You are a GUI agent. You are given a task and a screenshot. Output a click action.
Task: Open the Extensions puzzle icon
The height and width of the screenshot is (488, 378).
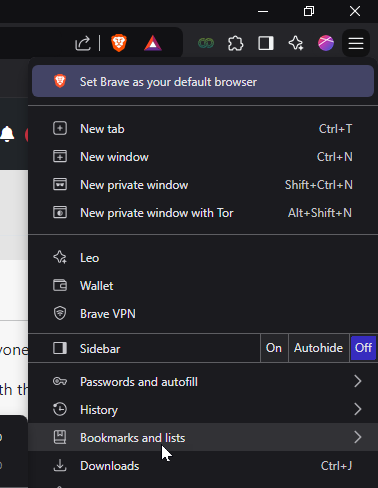click(x=235, y=43)
